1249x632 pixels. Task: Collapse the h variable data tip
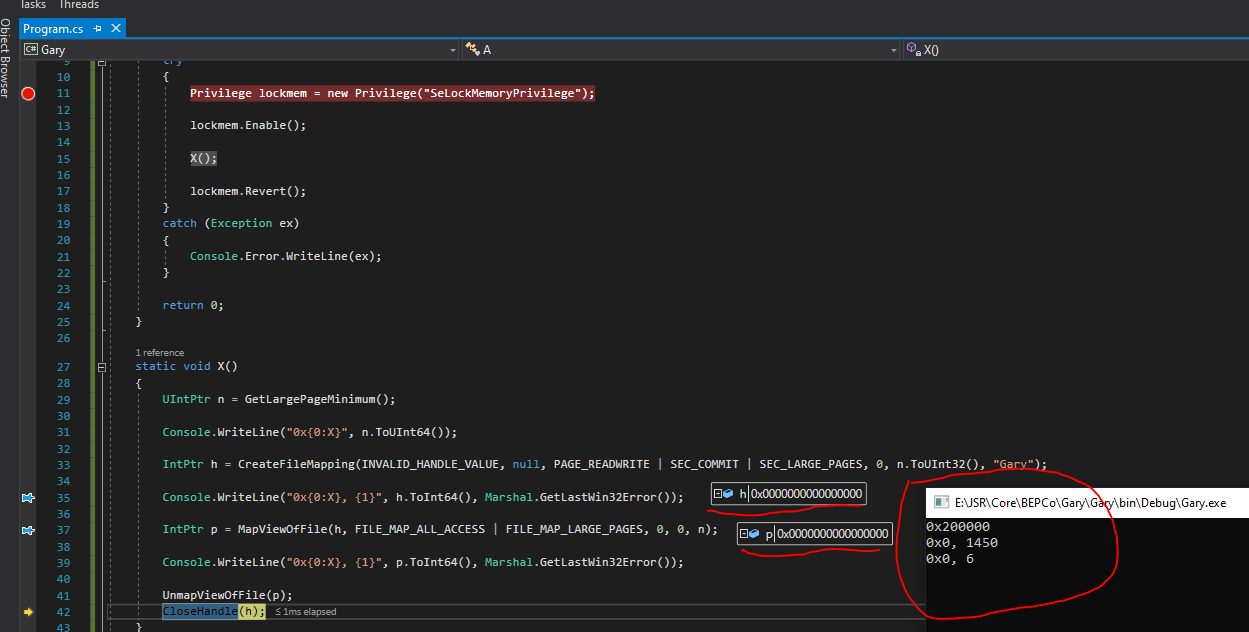pyautogui.click(x=718, y=493)
